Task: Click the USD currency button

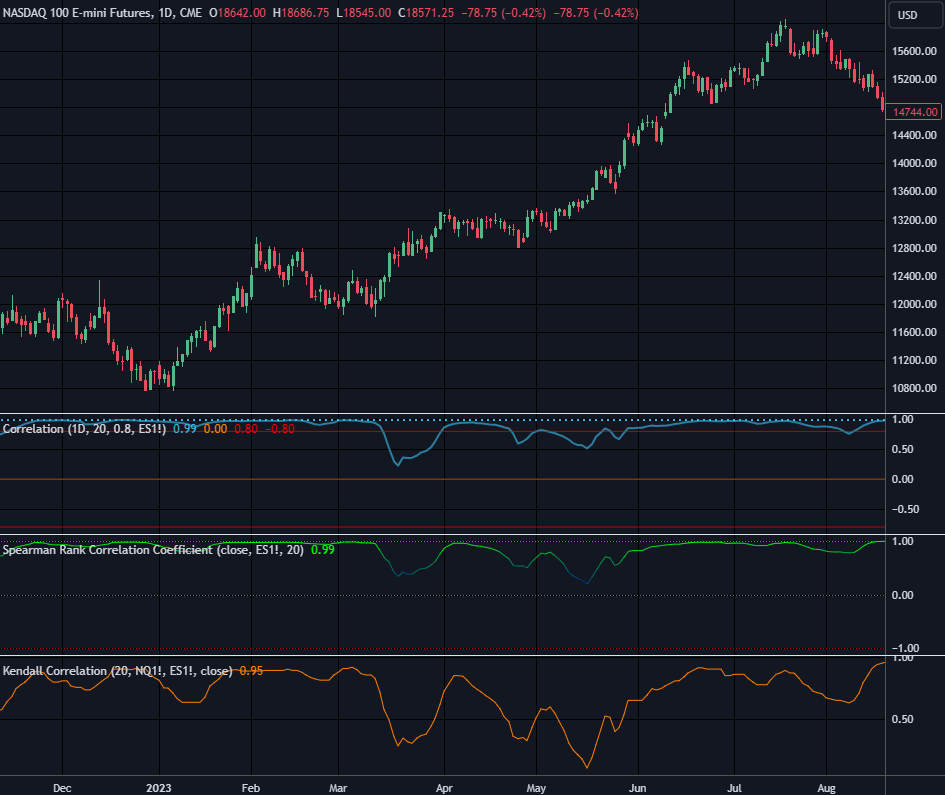Action: (x=915, y=15)
